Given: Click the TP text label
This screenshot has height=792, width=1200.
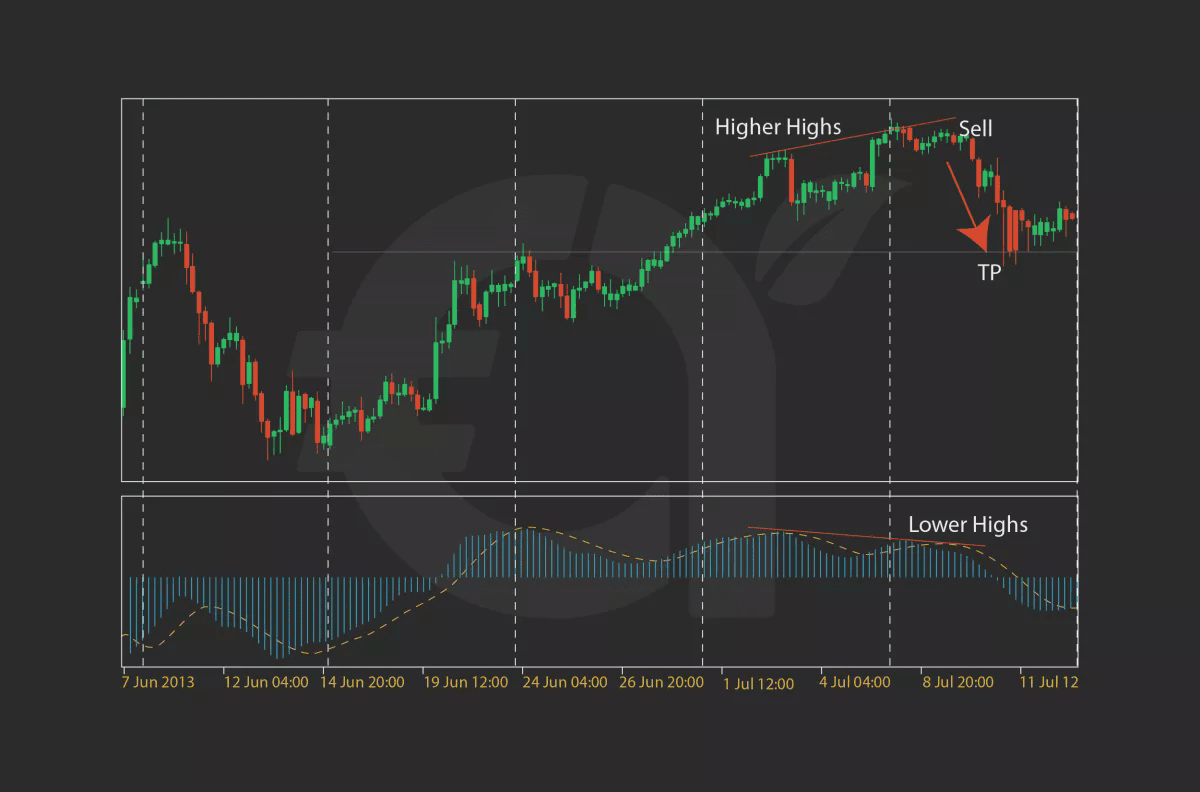Looking at the screenshot, I should [x=988, y=272].
